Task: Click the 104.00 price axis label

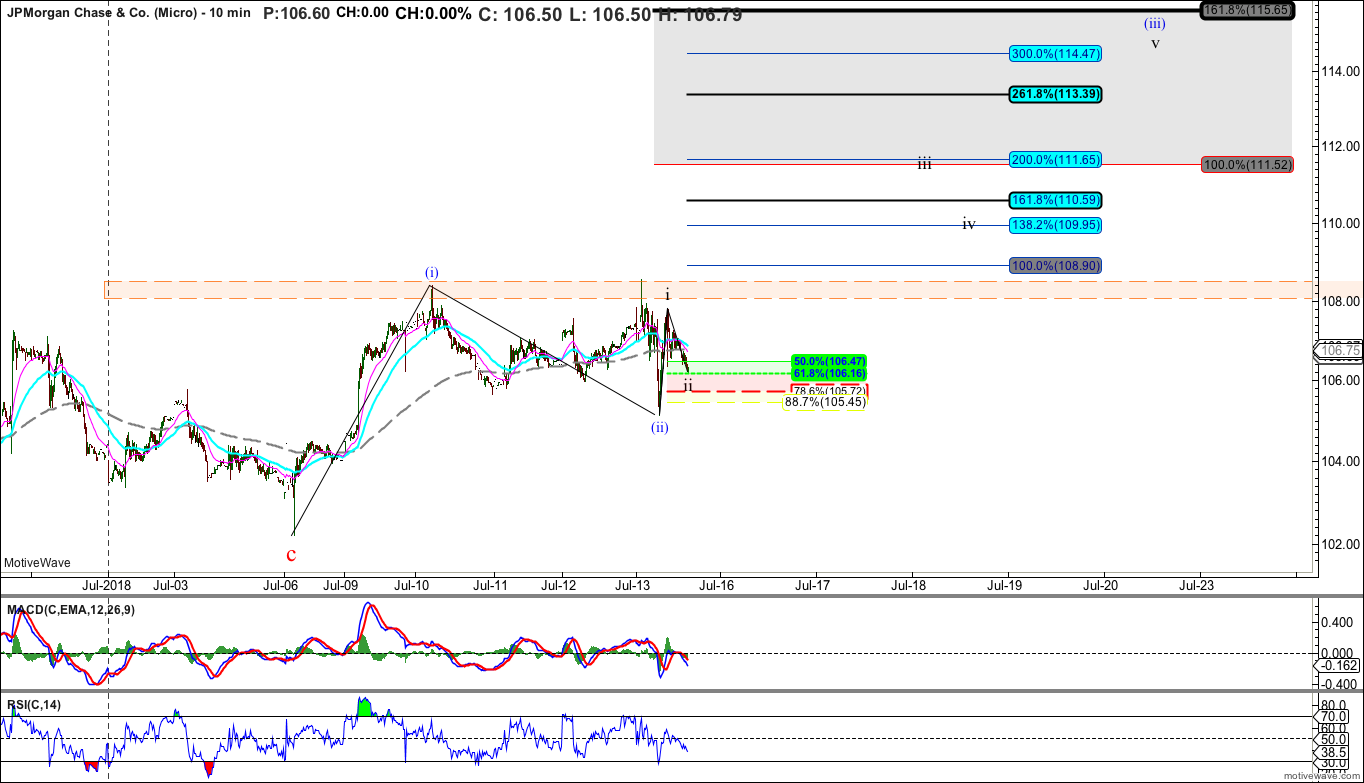Action: click(1340, 462)
